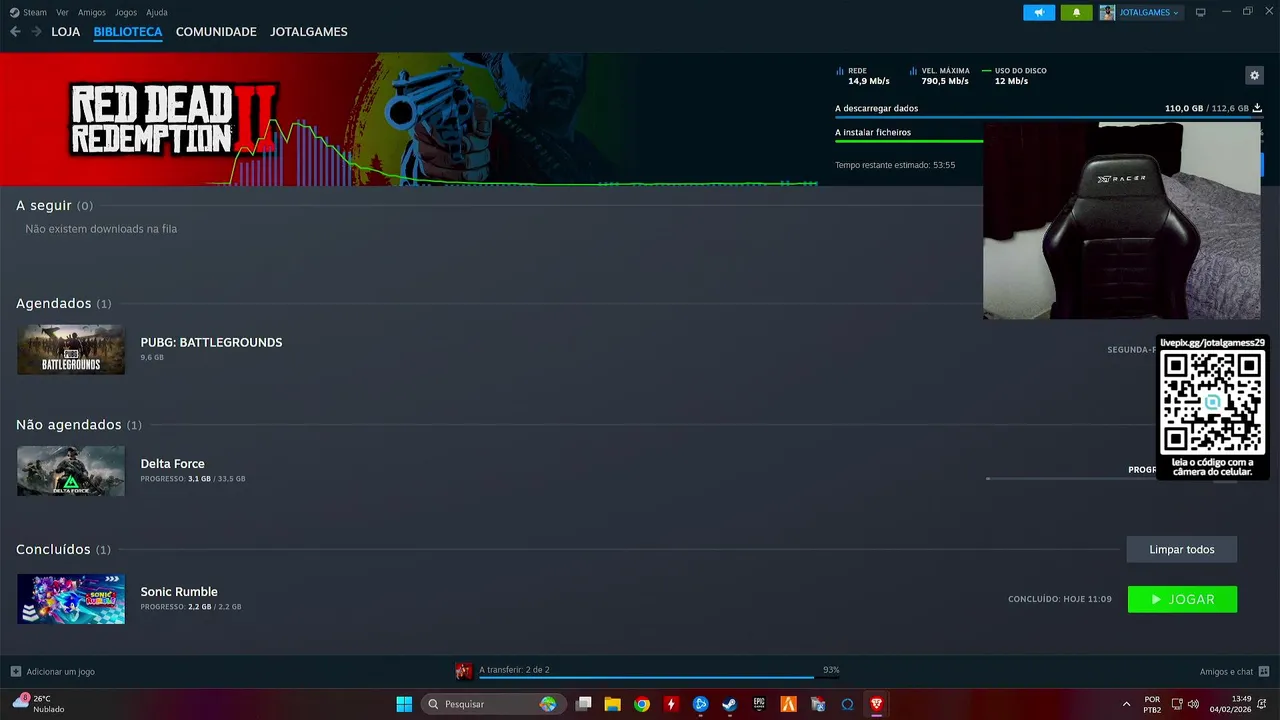Open the Ver menu
The height and width of the screenshot is (720, 1280).
(63, 12)
